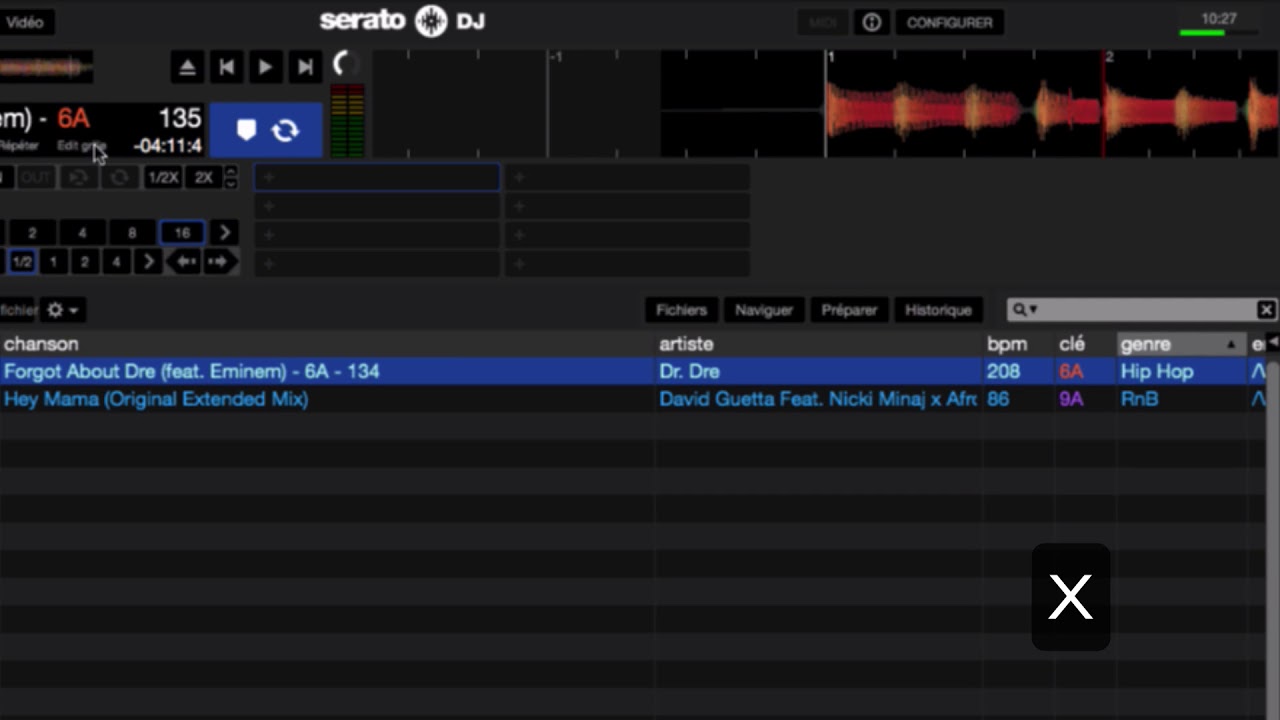
Task: Open the Historique panel
Action: click(938, 310)
